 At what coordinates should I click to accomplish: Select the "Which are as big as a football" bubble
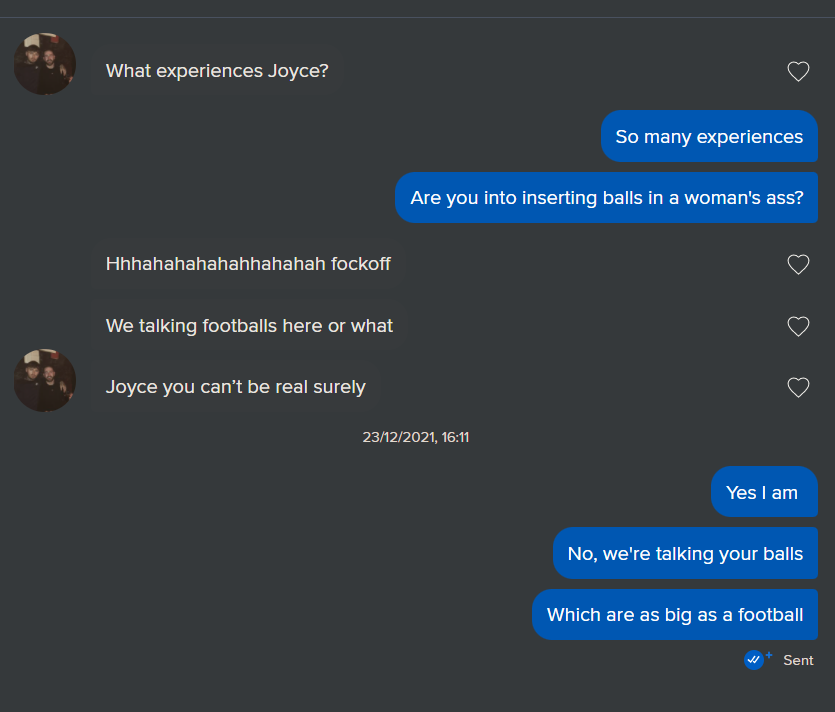tap(675, 615)
